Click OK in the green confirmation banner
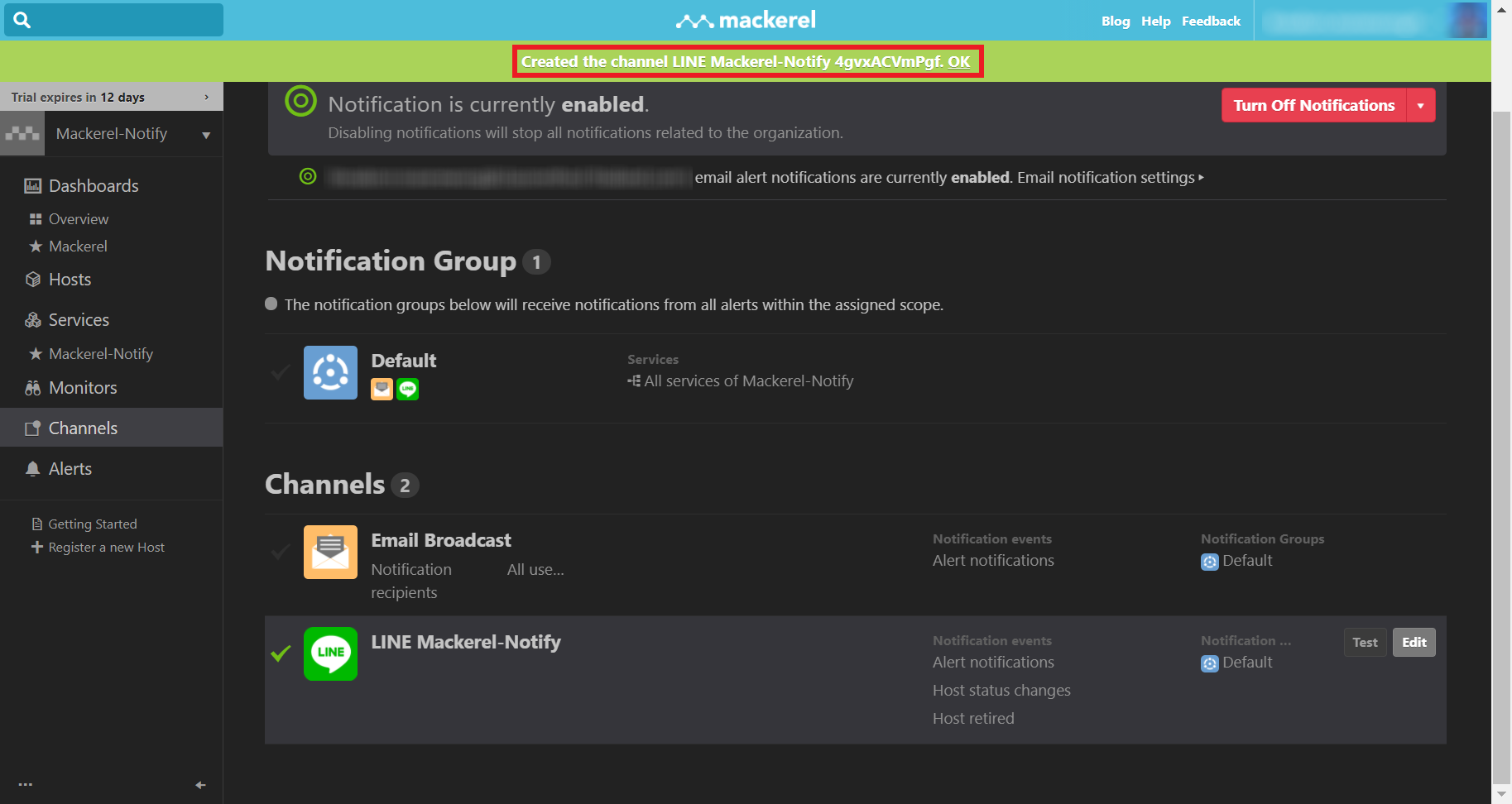The image size is (1512, 804). (960, 61)
